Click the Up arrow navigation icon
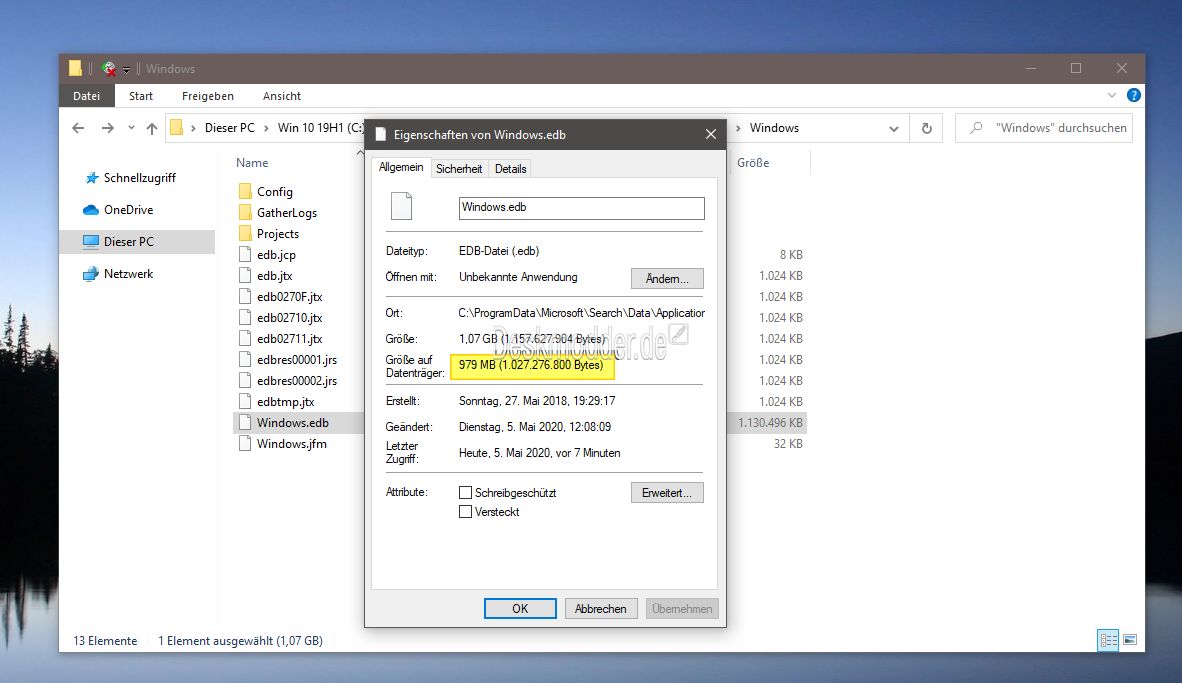1182x683 pixels. point(152,128)
